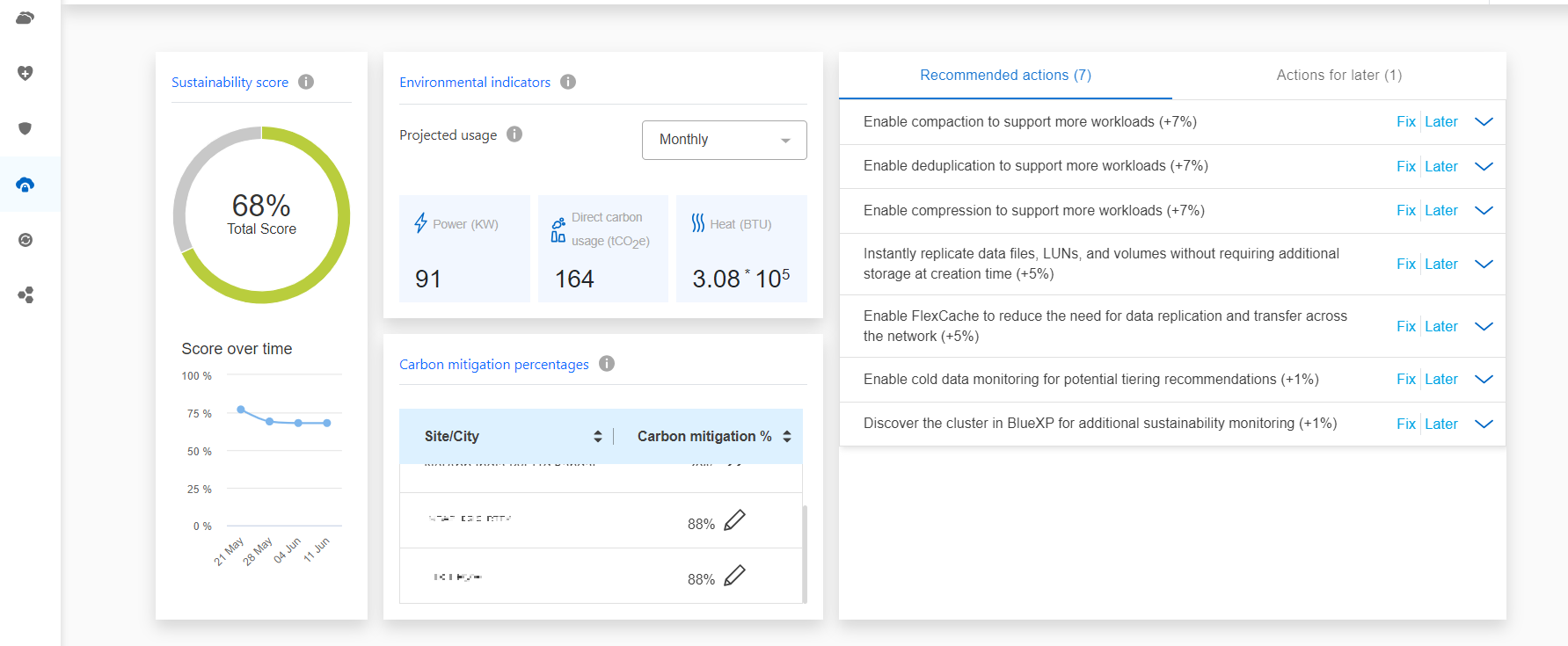Viewport: 1568px width, 646px height.
Task: Click the Projected usage info icon
Action: pyautogui.click(x=514, y=134)
